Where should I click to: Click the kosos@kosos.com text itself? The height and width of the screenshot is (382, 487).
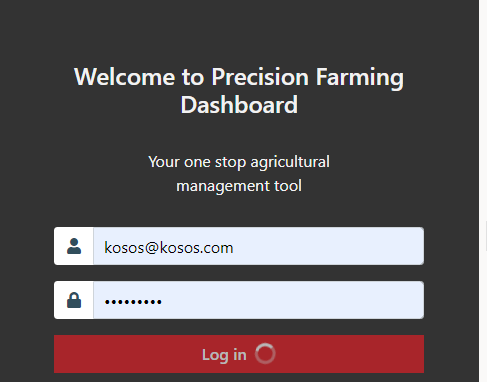(168, 248)
